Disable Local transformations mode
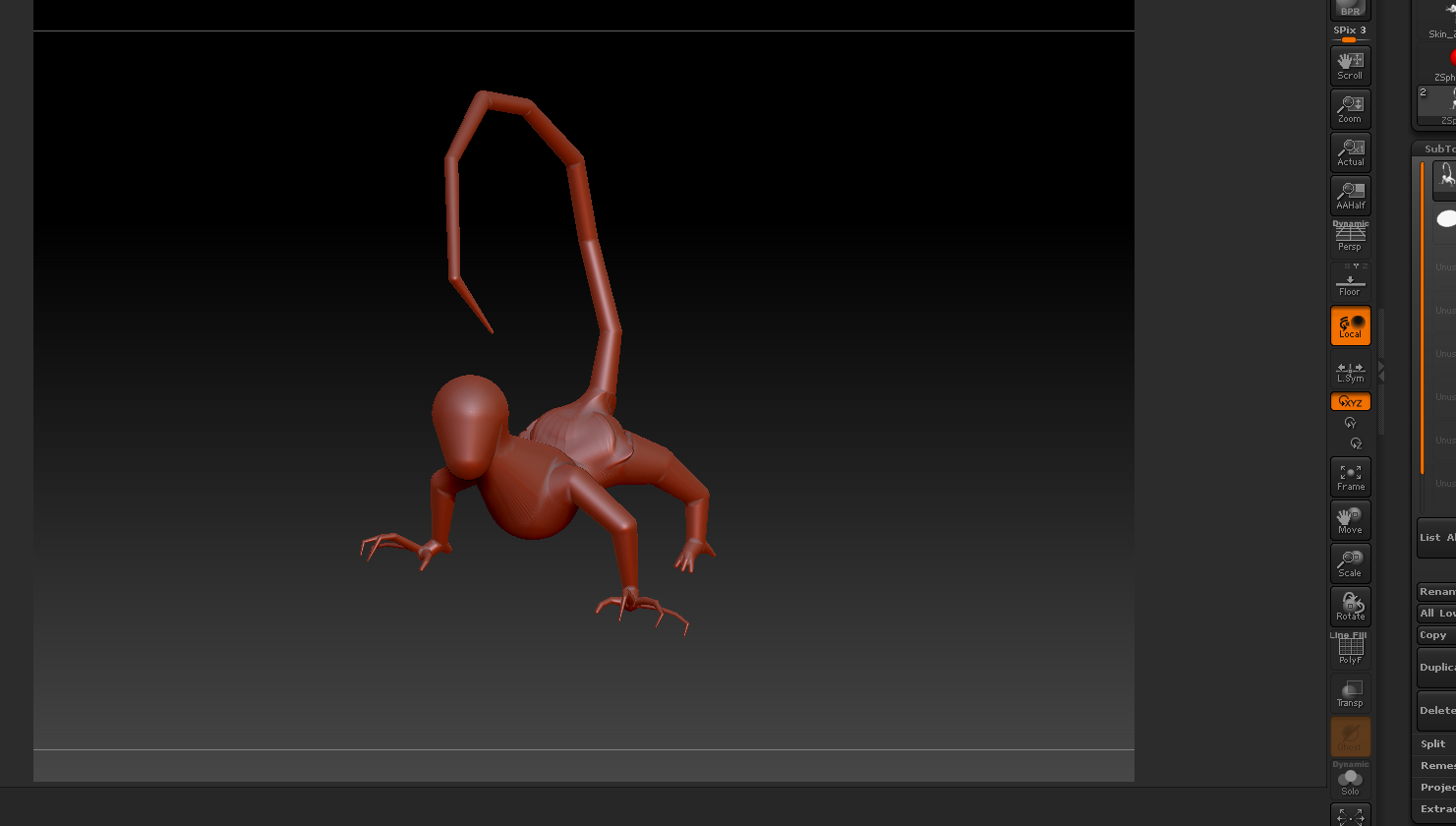Viewport: 1456px width, 826px height. (1350, 325)
